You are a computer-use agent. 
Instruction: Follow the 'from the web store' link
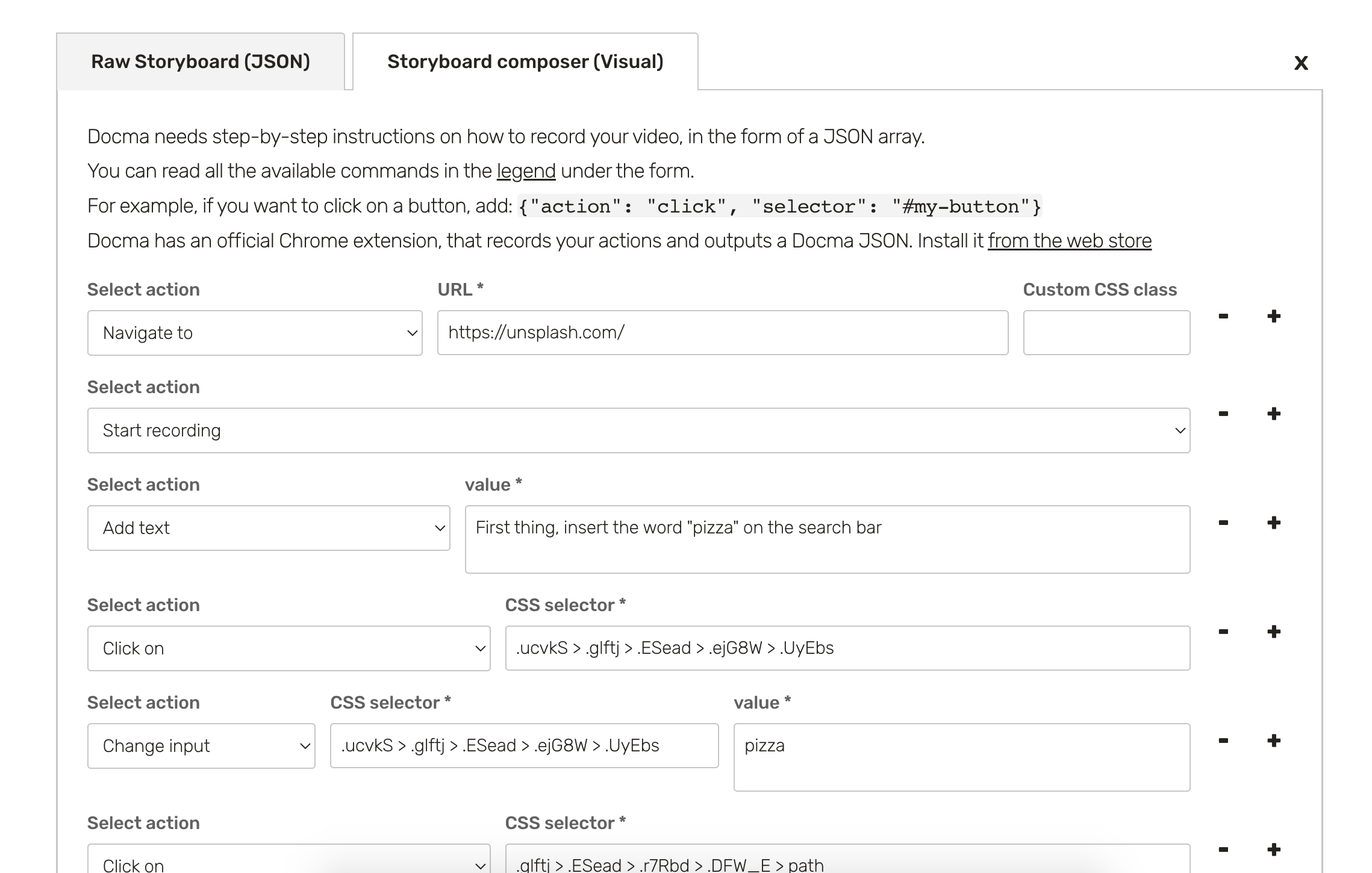click(1069, 241)
